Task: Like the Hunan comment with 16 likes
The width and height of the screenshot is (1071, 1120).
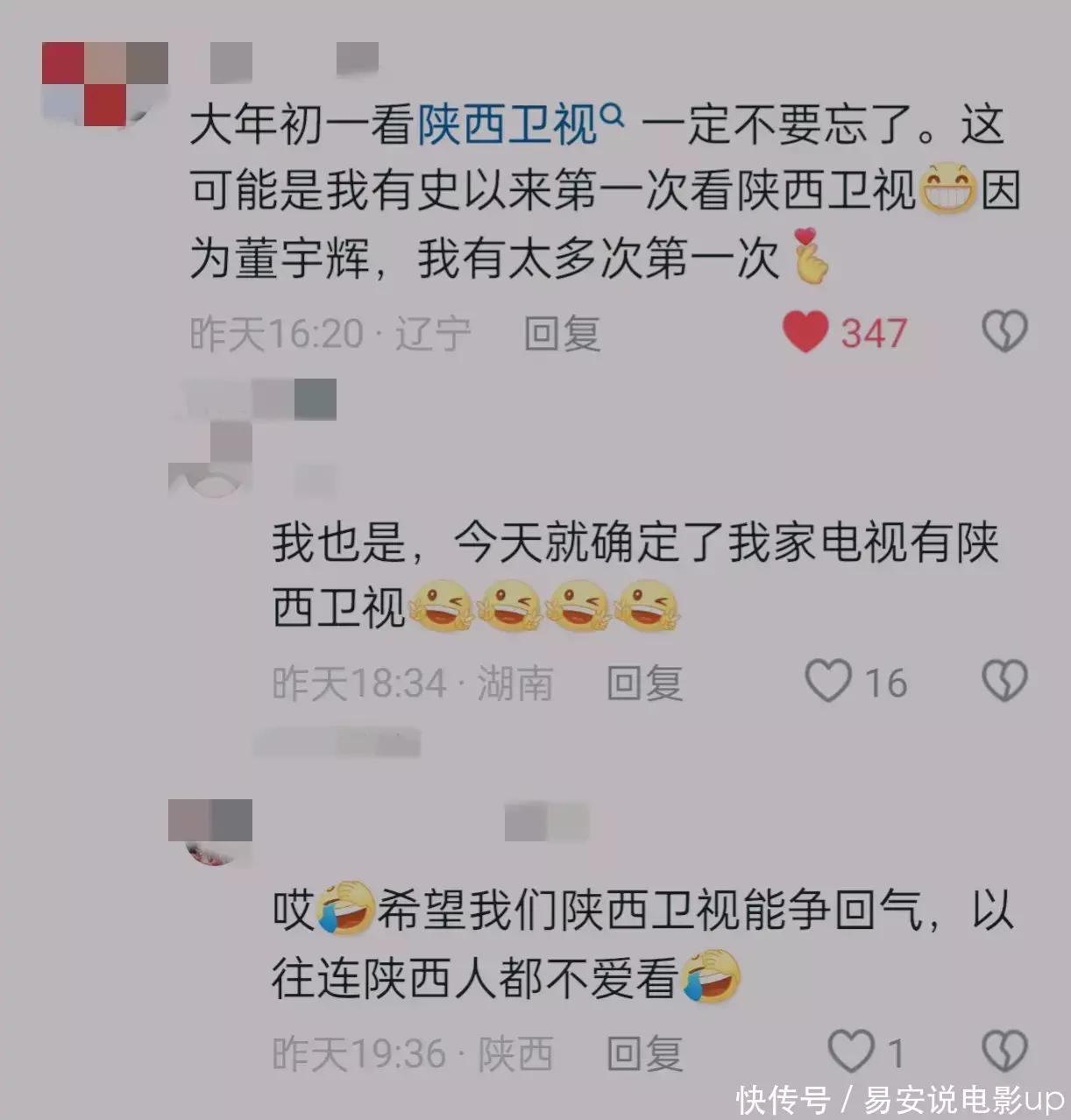Action: coord(828,681)
